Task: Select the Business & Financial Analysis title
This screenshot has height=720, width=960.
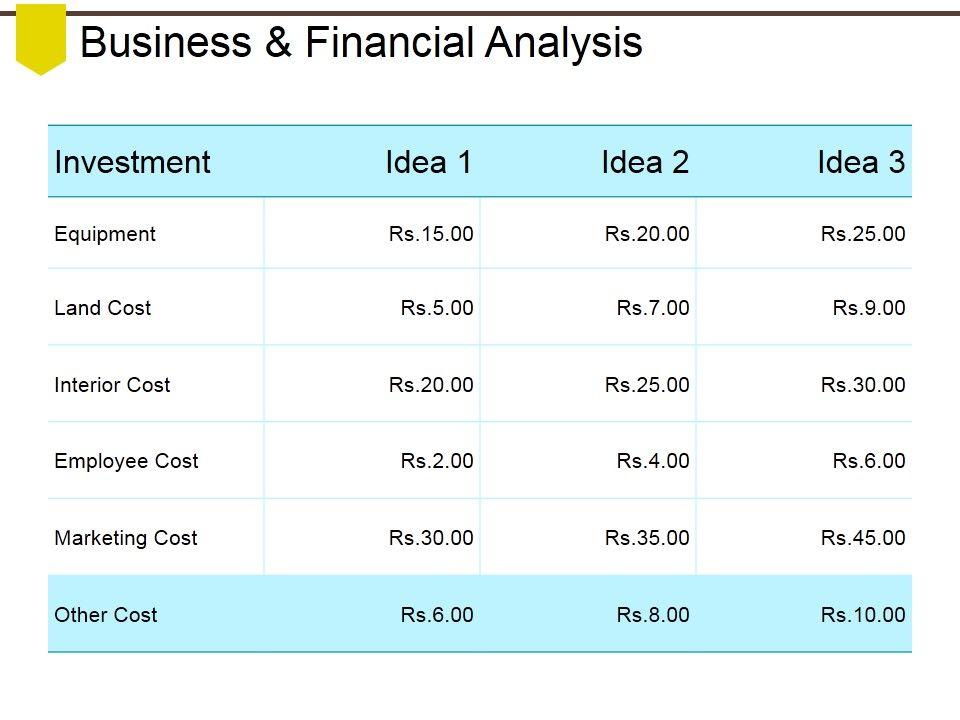Action: (361, 43)
